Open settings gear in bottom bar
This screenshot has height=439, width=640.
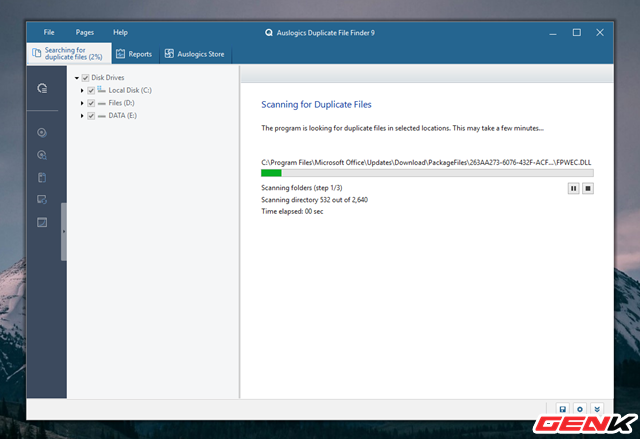[x=580, y=409]
